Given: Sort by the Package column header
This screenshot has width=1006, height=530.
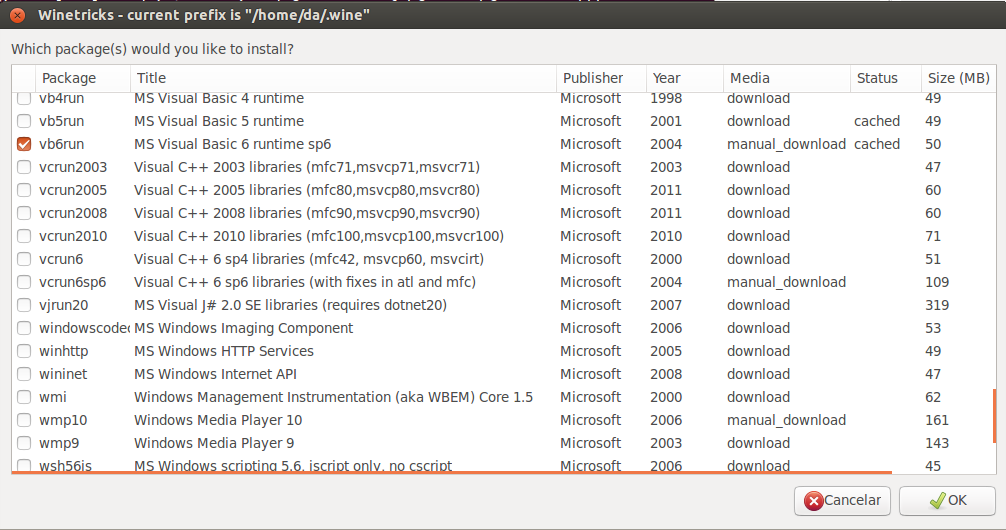Looking at the screenshot, I should coord(83,78).
